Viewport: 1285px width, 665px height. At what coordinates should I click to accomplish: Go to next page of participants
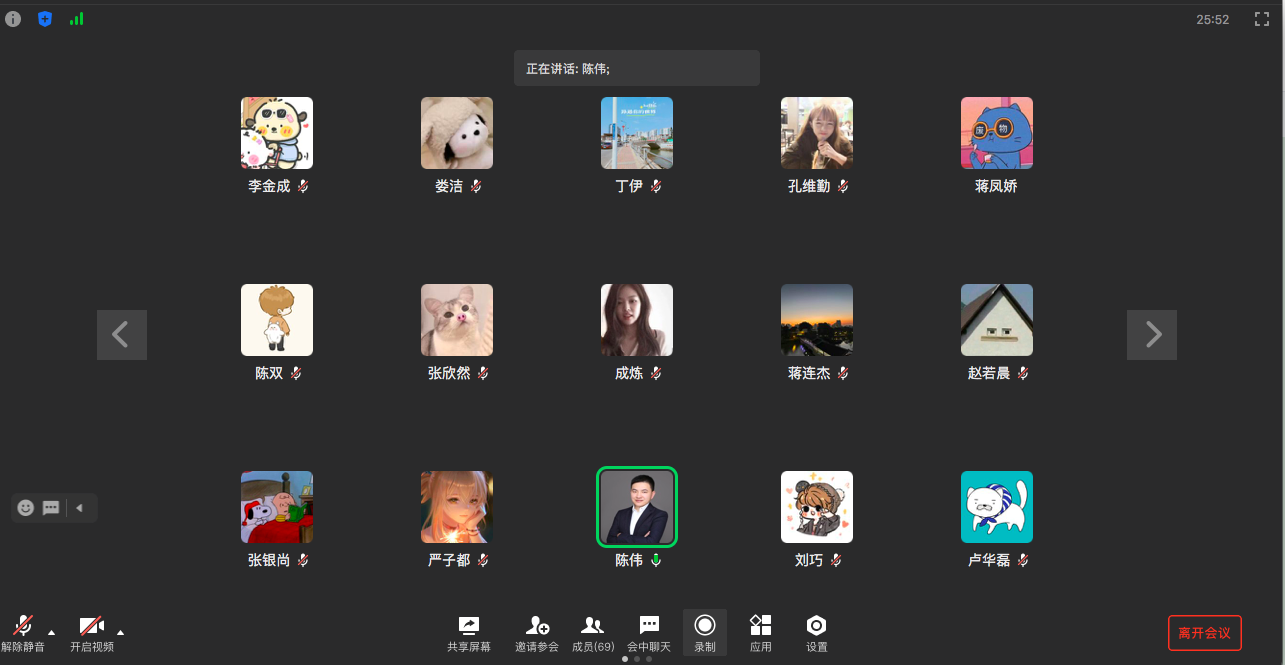coord(1152,335)
